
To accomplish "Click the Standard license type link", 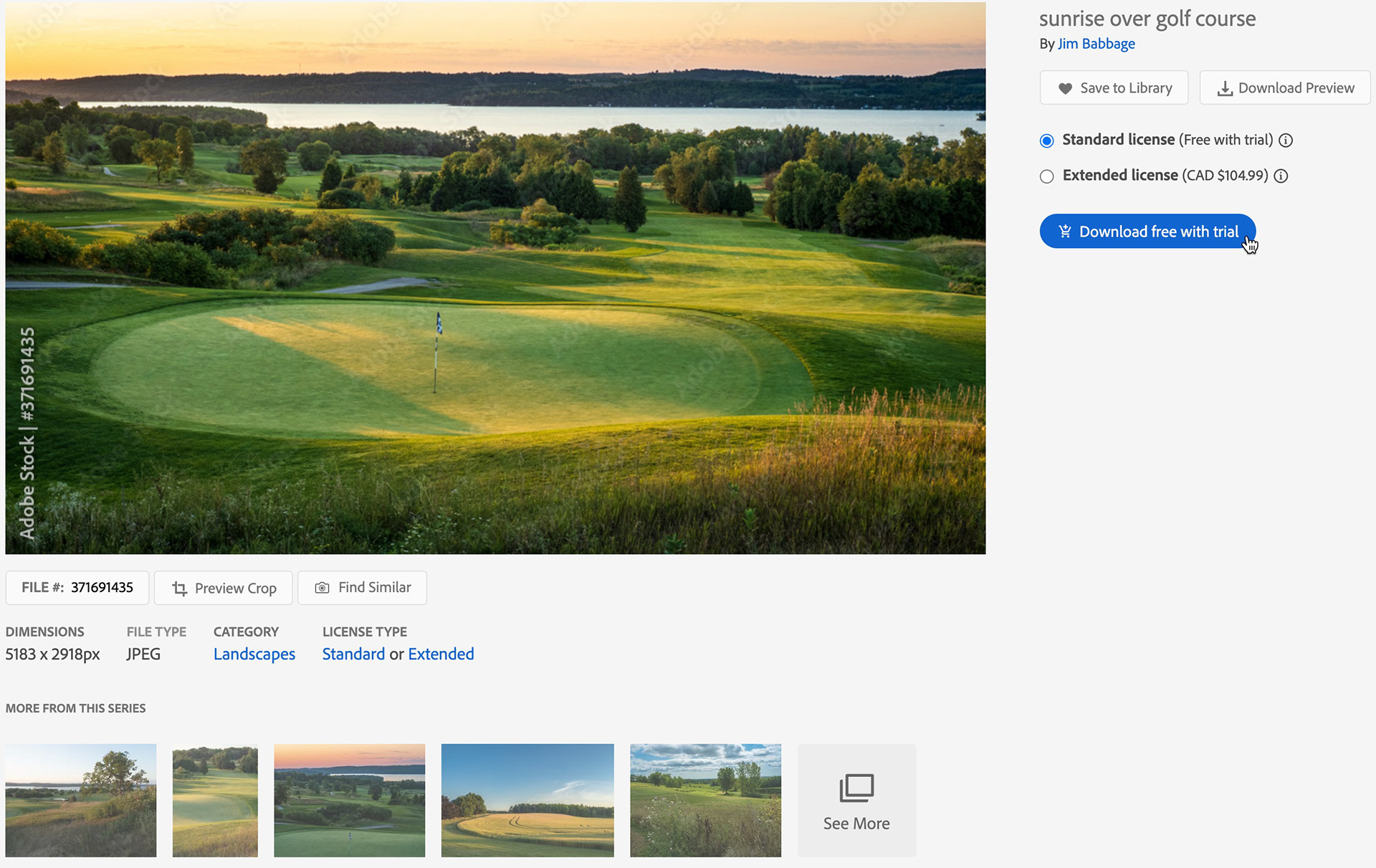I will click(353, 654).
